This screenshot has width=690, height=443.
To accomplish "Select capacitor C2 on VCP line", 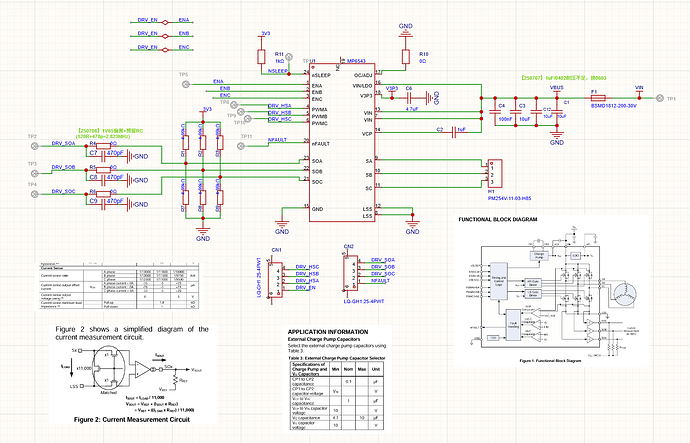I will click(x=455, y=133).
